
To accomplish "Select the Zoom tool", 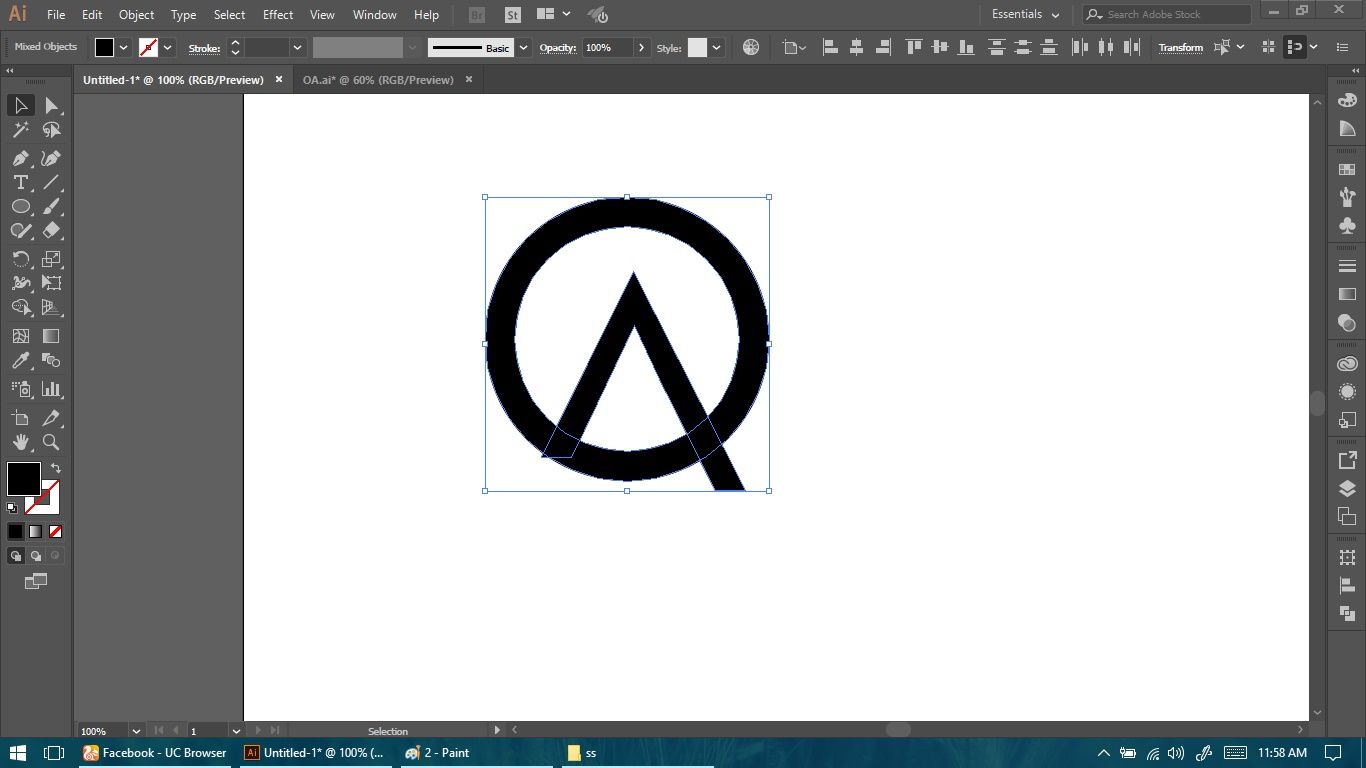I will pos(51,442).
